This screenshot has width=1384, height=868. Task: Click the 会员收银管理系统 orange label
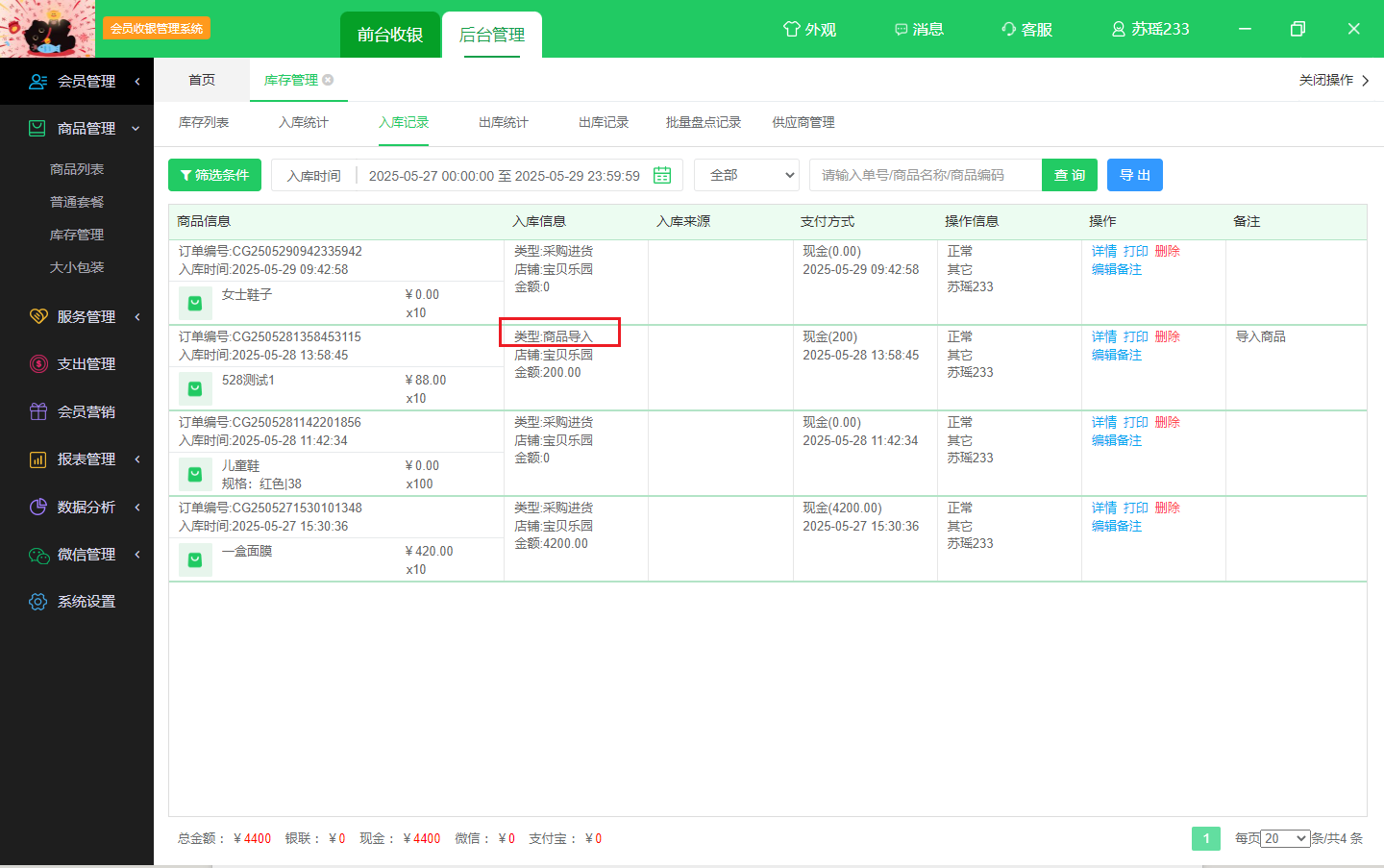pyautogui.click(x=157, y=29)
